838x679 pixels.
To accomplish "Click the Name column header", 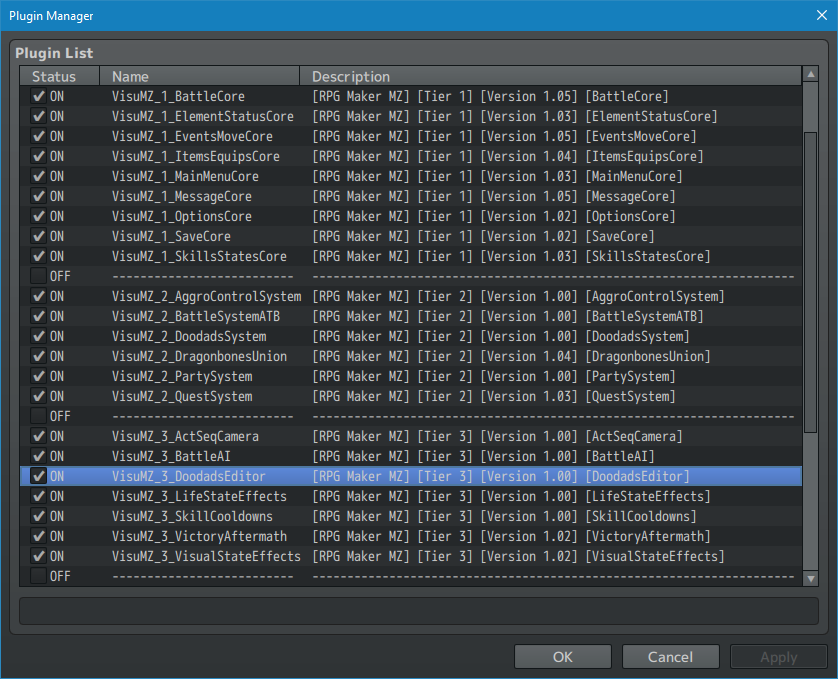I will 200,76.
